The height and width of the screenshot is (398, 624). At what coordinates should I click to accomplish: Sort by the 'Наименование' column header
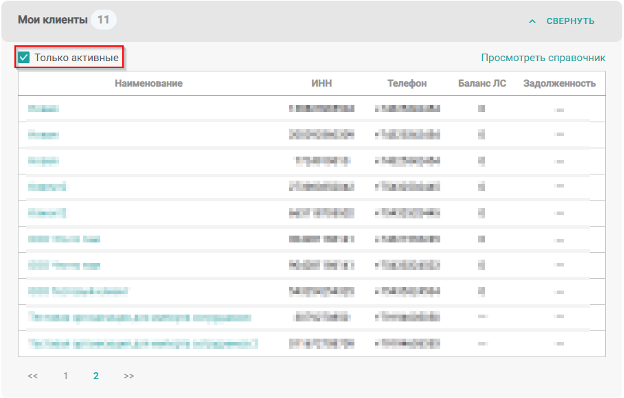(148, 83)
